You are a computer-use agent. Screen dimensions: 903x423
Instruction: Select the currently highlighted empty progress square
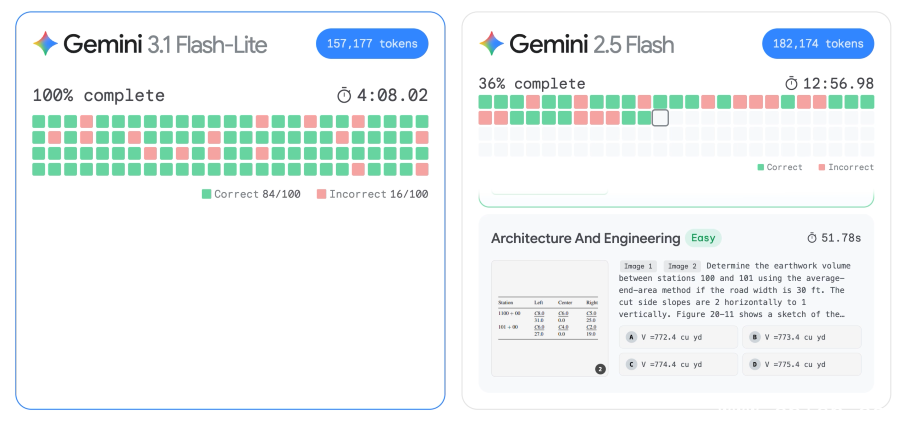click(660, 118)
